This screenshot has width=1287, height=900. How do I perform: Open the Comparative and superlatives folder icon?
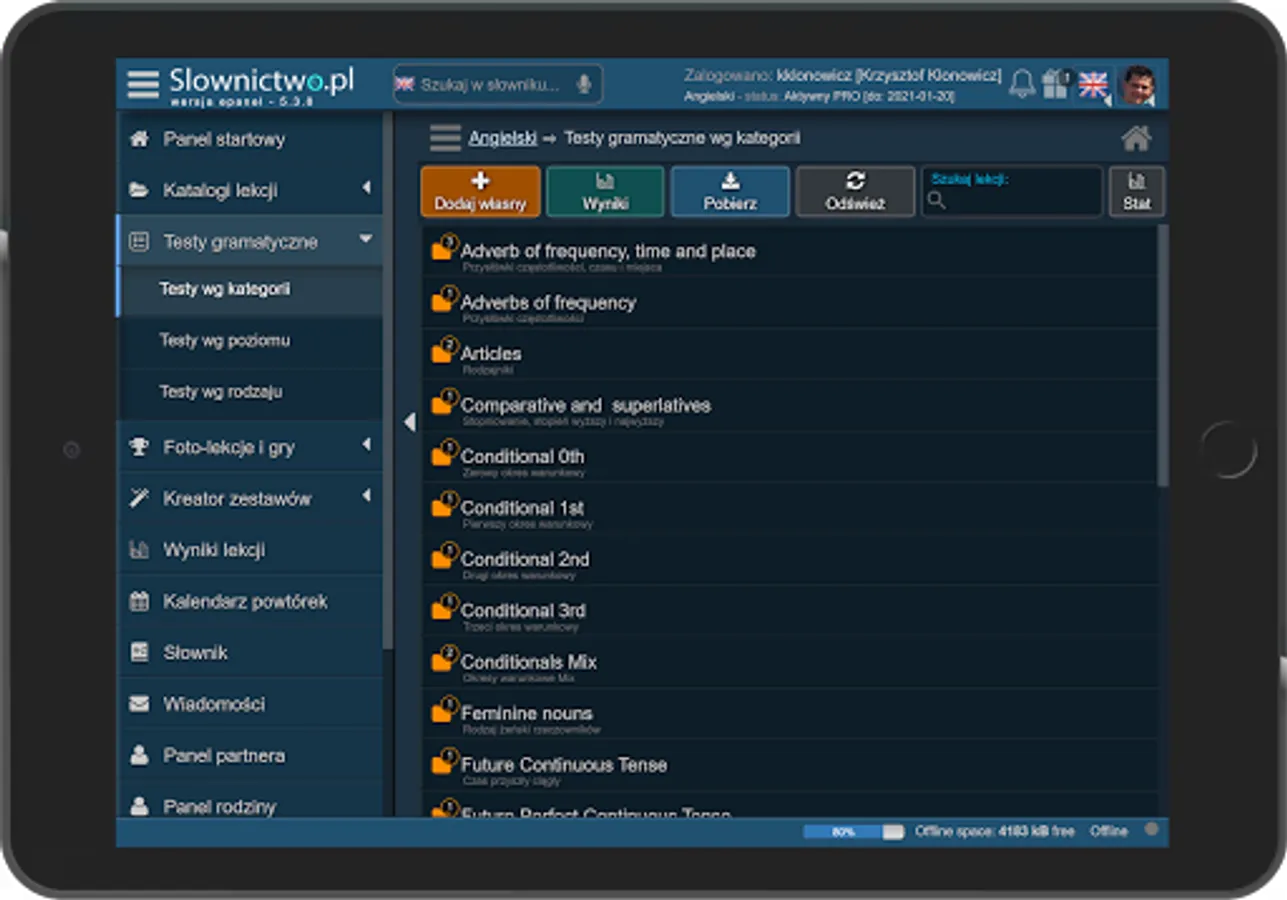click(x=443, y=403)
